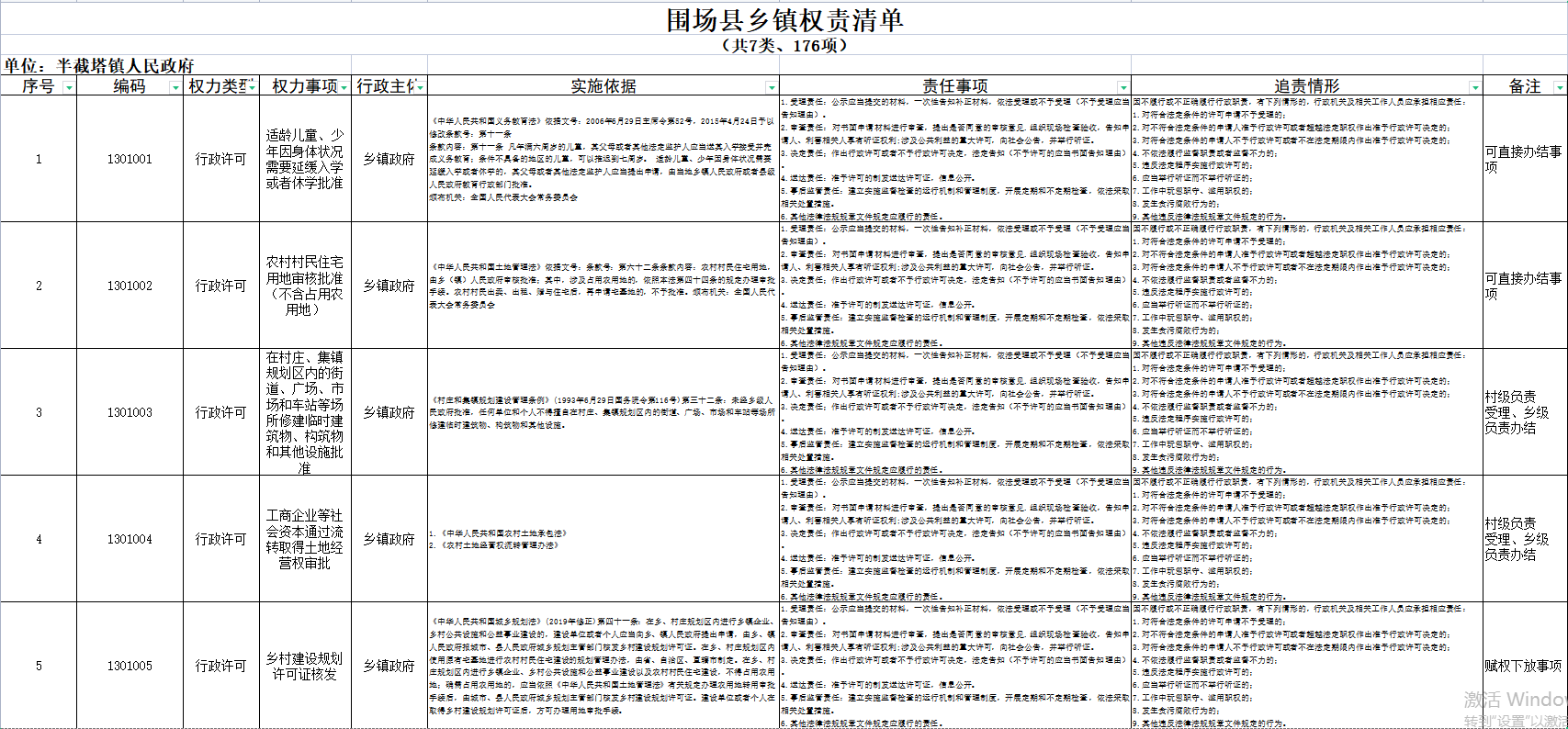1568x729 pixels.
Task: Select the 序号 cell with value 3
Action: [x=39, y=412]
